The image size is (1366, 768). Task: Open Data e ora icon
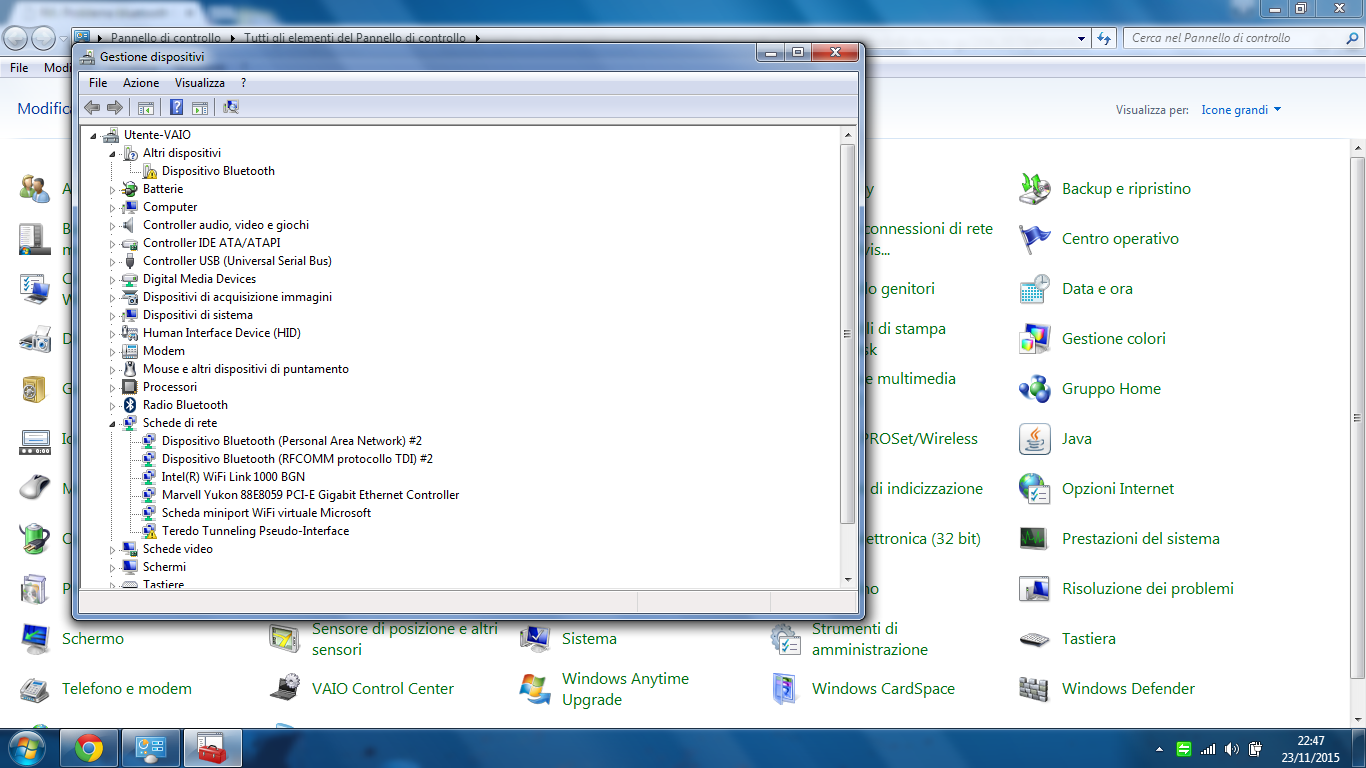[x=1034, y=288]
